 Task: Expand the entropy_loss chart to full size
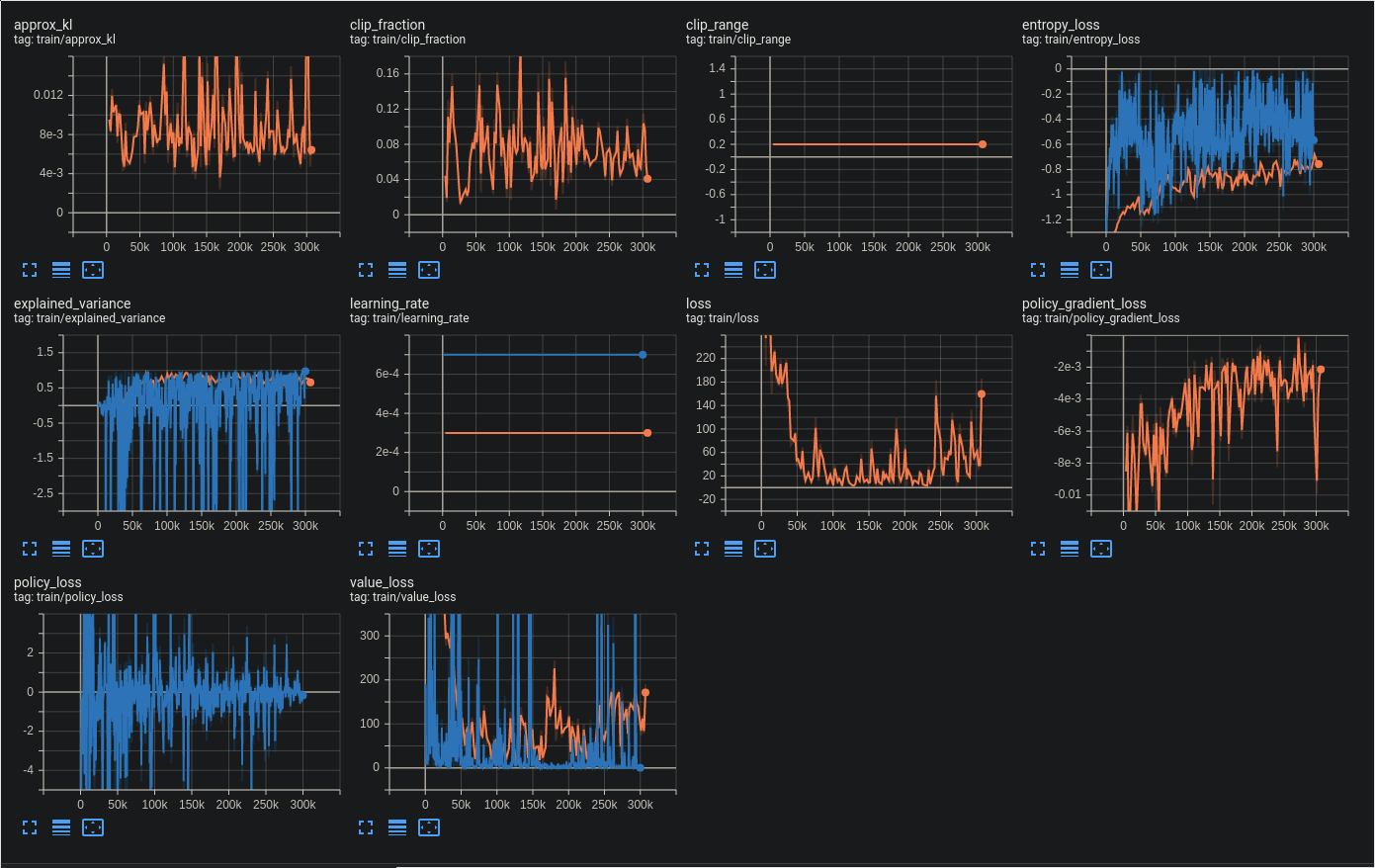click(1038, 270)
